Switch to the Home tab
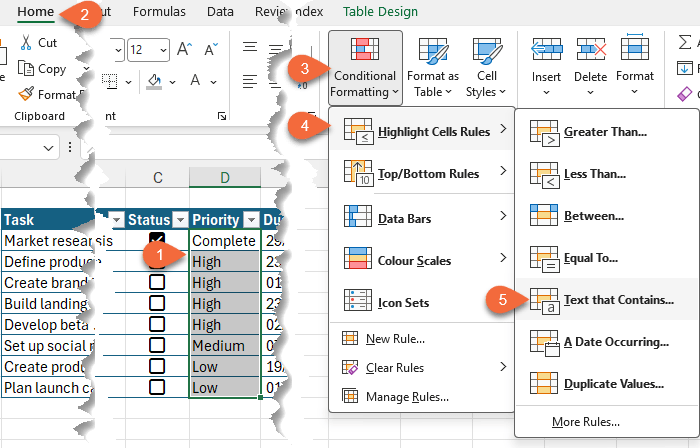Screen dimensions: 700x448 pyautogui.click(x=36, y=12)
